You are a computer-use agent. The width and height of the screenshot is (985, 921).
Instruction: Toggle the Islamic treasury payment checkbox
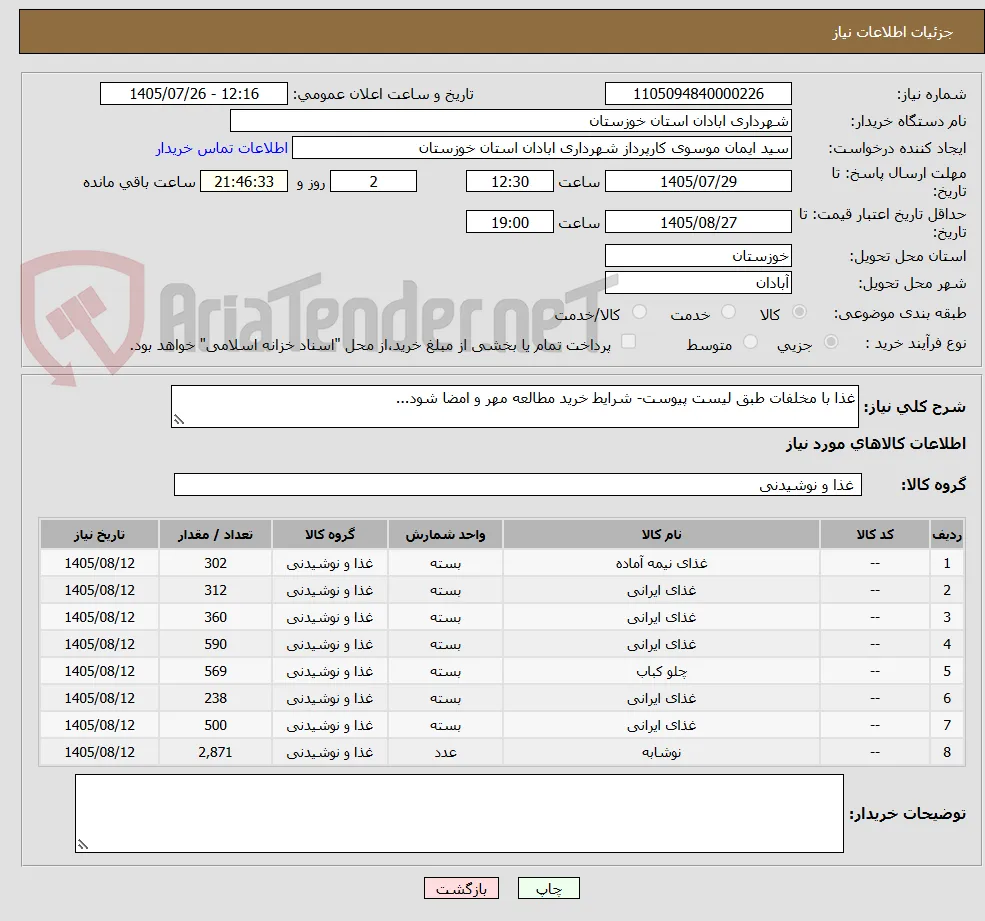click(628, 342)
